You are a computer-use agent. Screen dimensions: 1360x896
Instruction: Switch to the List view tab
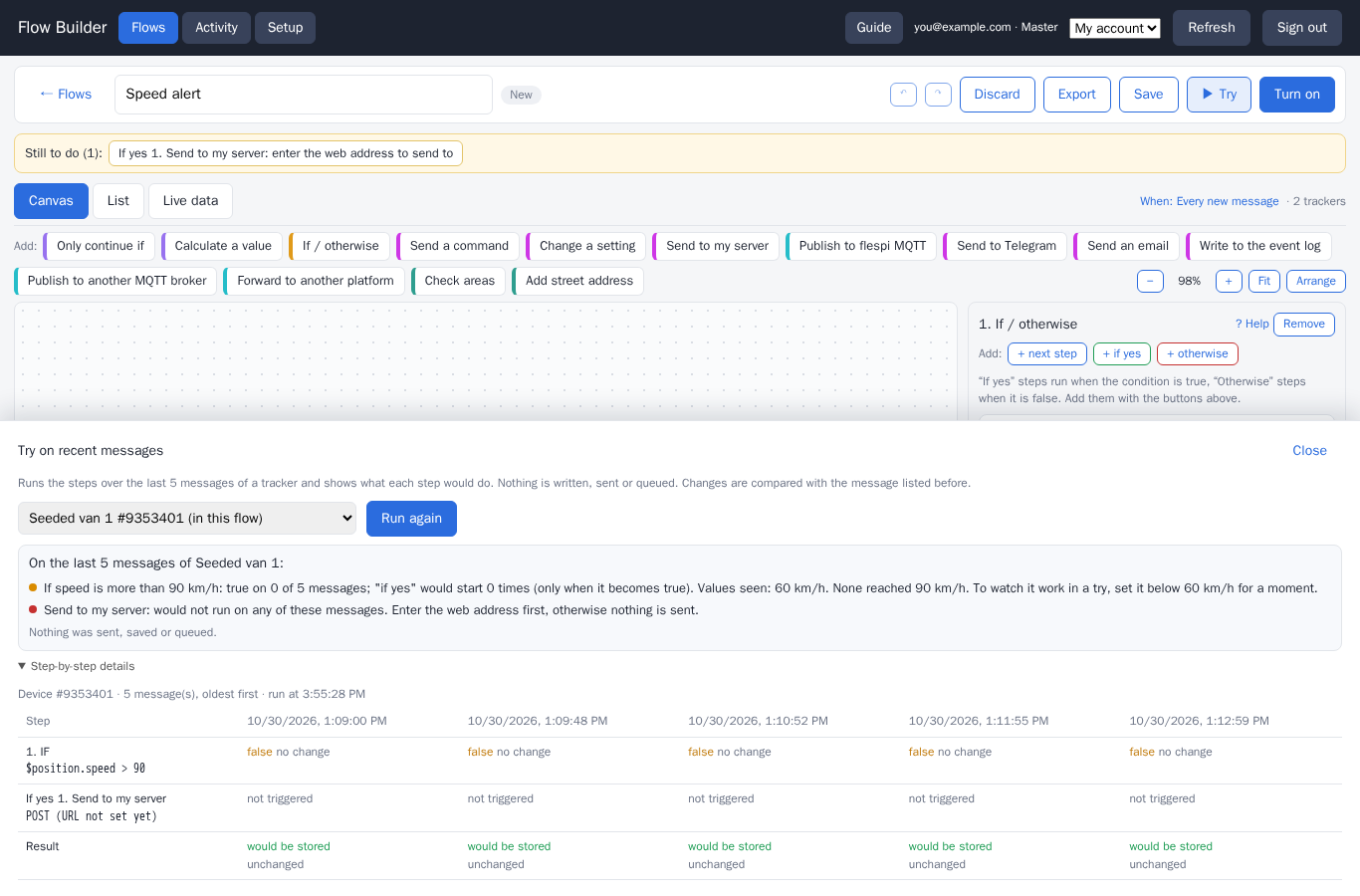point(118,201)
